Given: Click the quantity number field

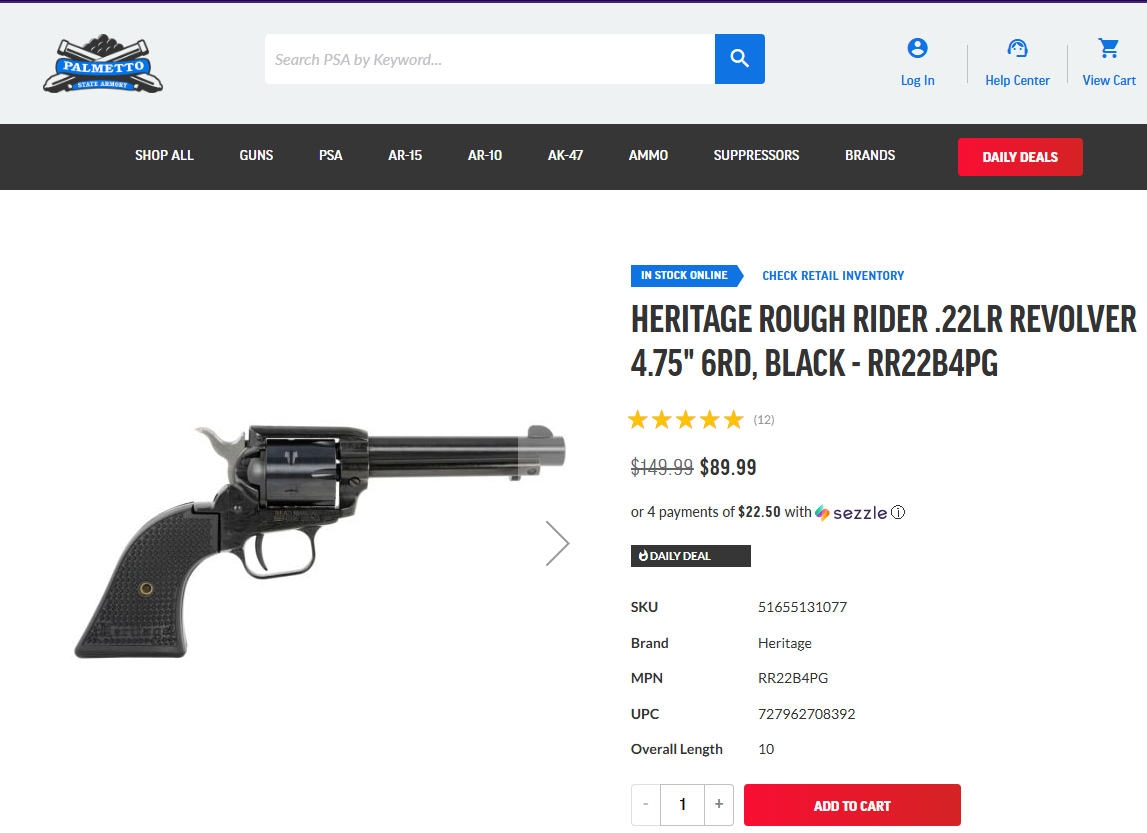Looking at the screenshot, I should (x=682, y=804).
